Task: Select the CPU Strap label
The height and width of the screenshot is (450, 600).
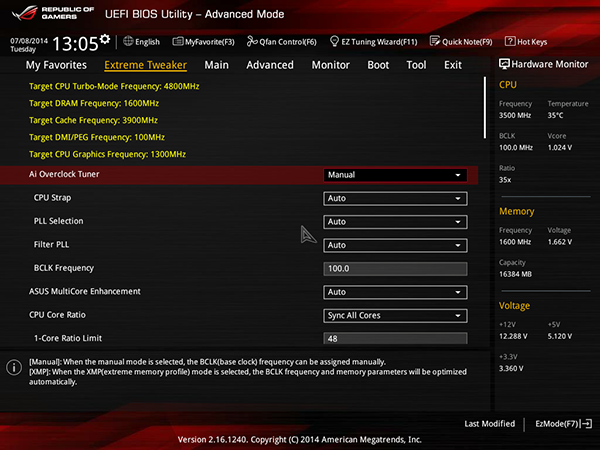Action: click(52, 198)
